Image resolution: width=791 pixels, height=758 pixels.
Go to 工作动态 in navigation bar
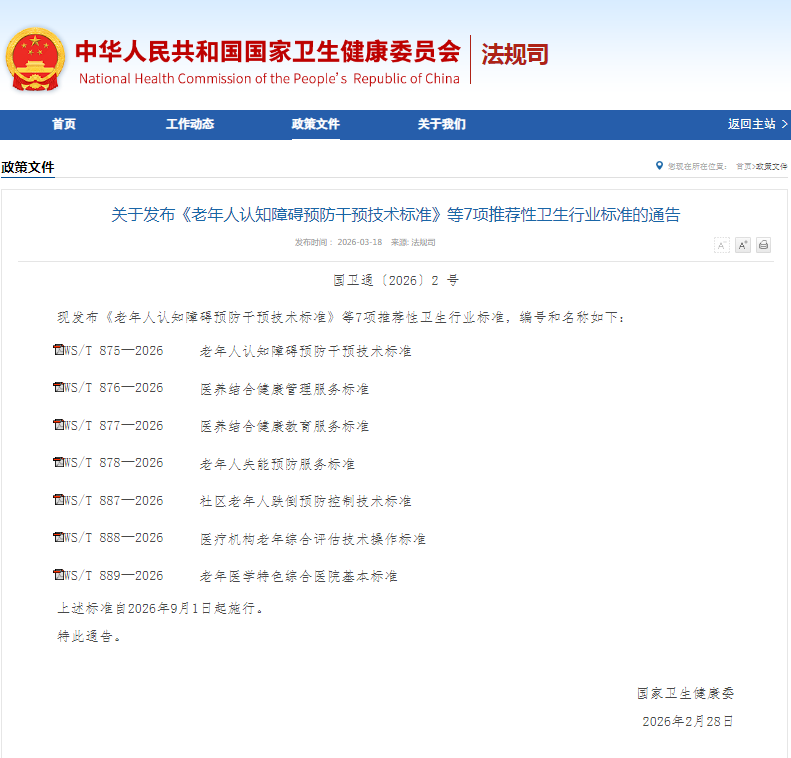point(190,124)
